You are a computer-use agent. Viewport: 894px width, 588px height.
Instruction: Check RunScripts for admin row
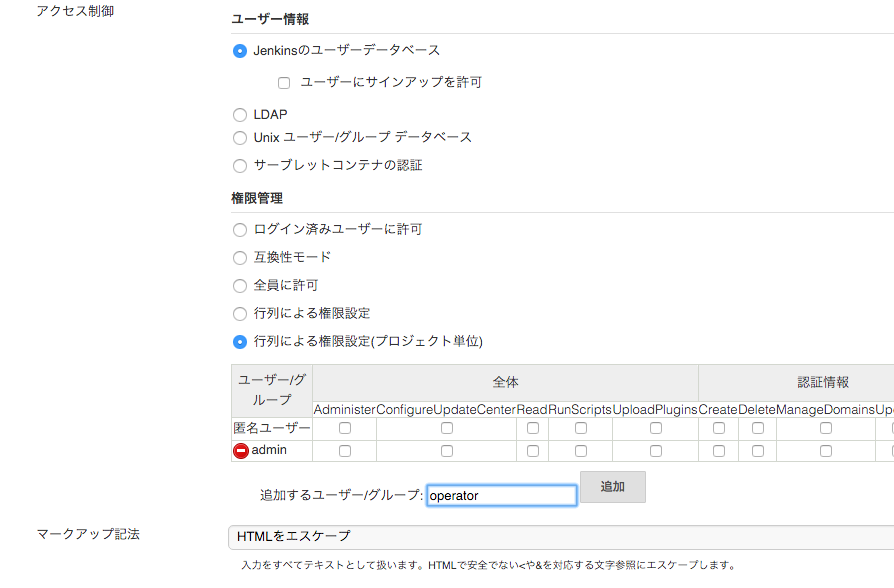pos(581,451)
